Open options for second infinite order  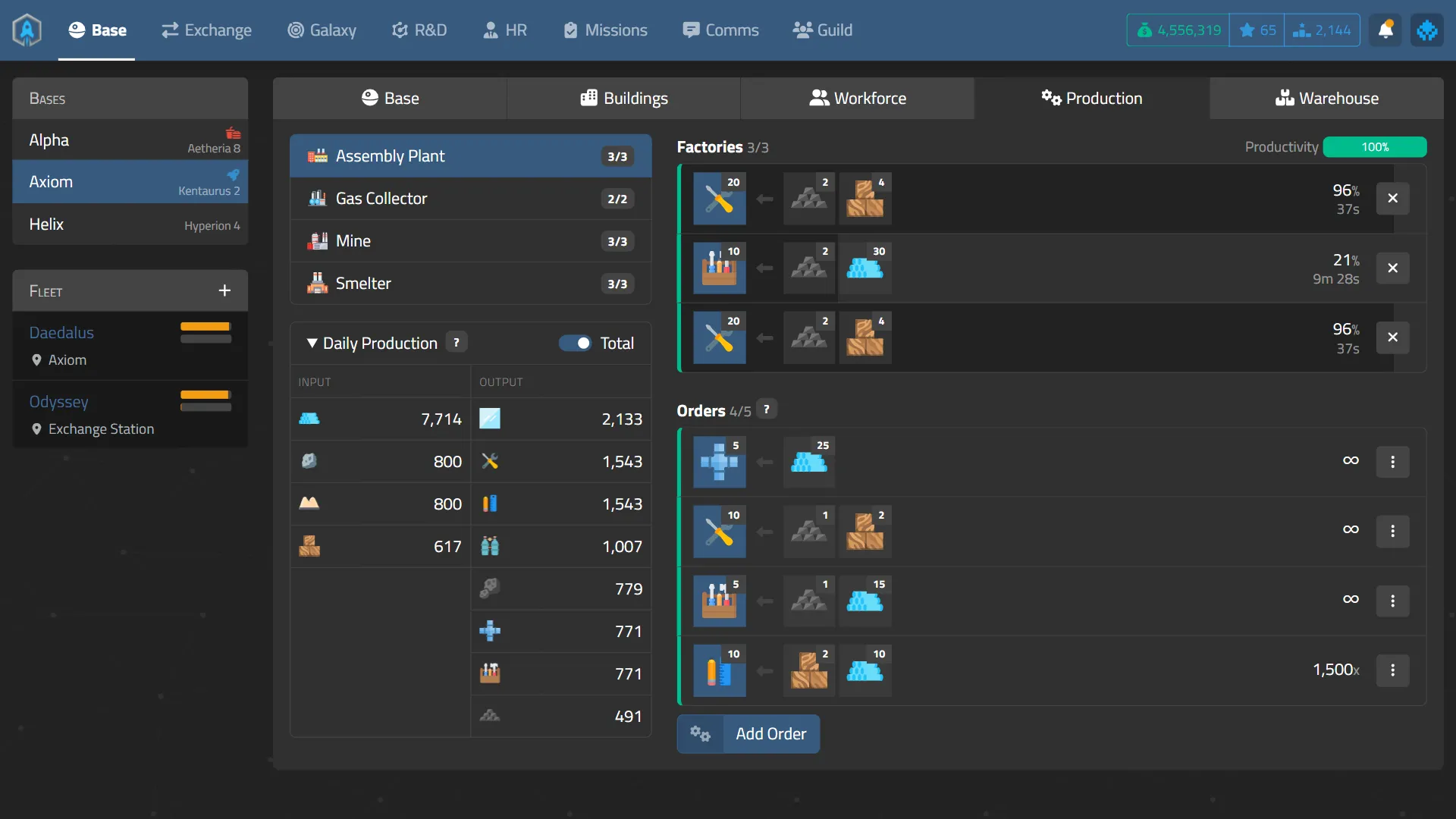(1392, 532)
